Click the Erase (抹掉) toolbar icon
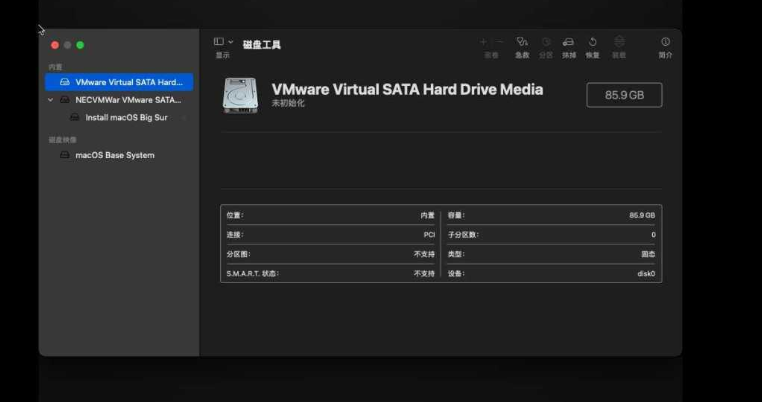The image size is (762, 402). coord(568,42)
